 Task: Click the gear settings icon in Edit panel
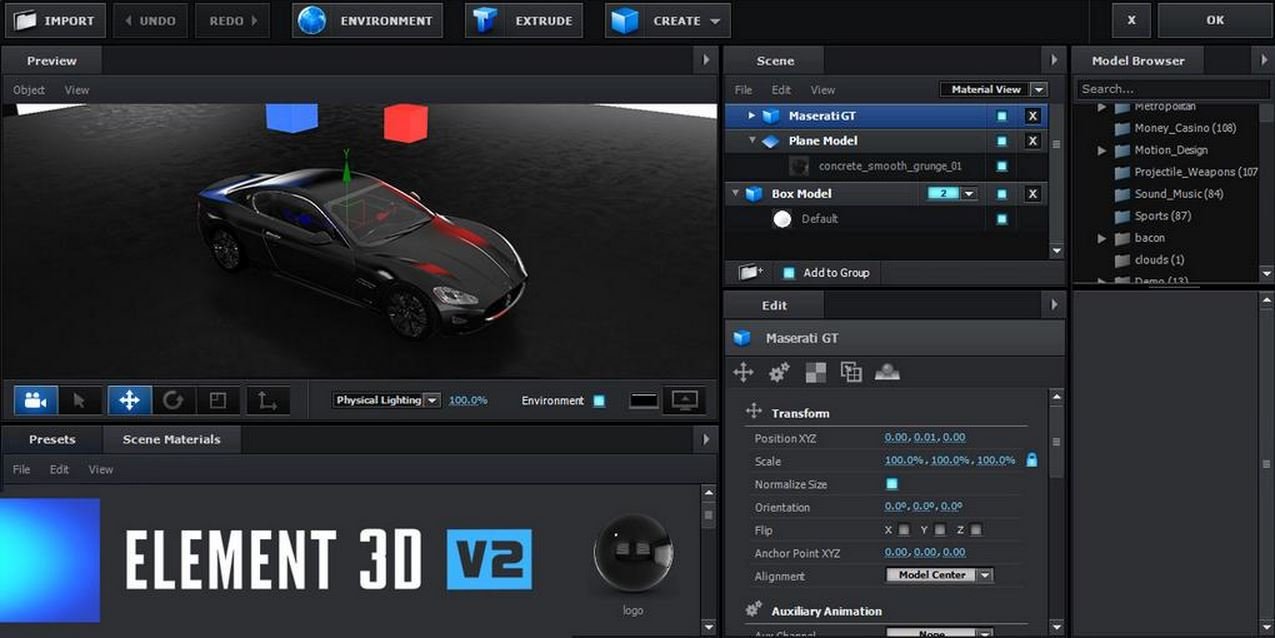click(x=779, y=372)
